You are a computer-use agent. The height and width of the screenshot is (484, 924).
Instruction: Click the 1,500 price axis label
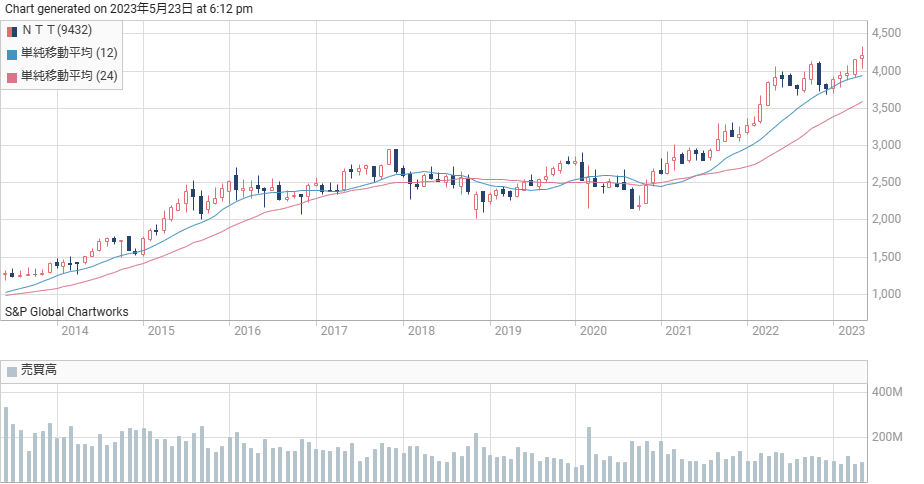[886, 257]
